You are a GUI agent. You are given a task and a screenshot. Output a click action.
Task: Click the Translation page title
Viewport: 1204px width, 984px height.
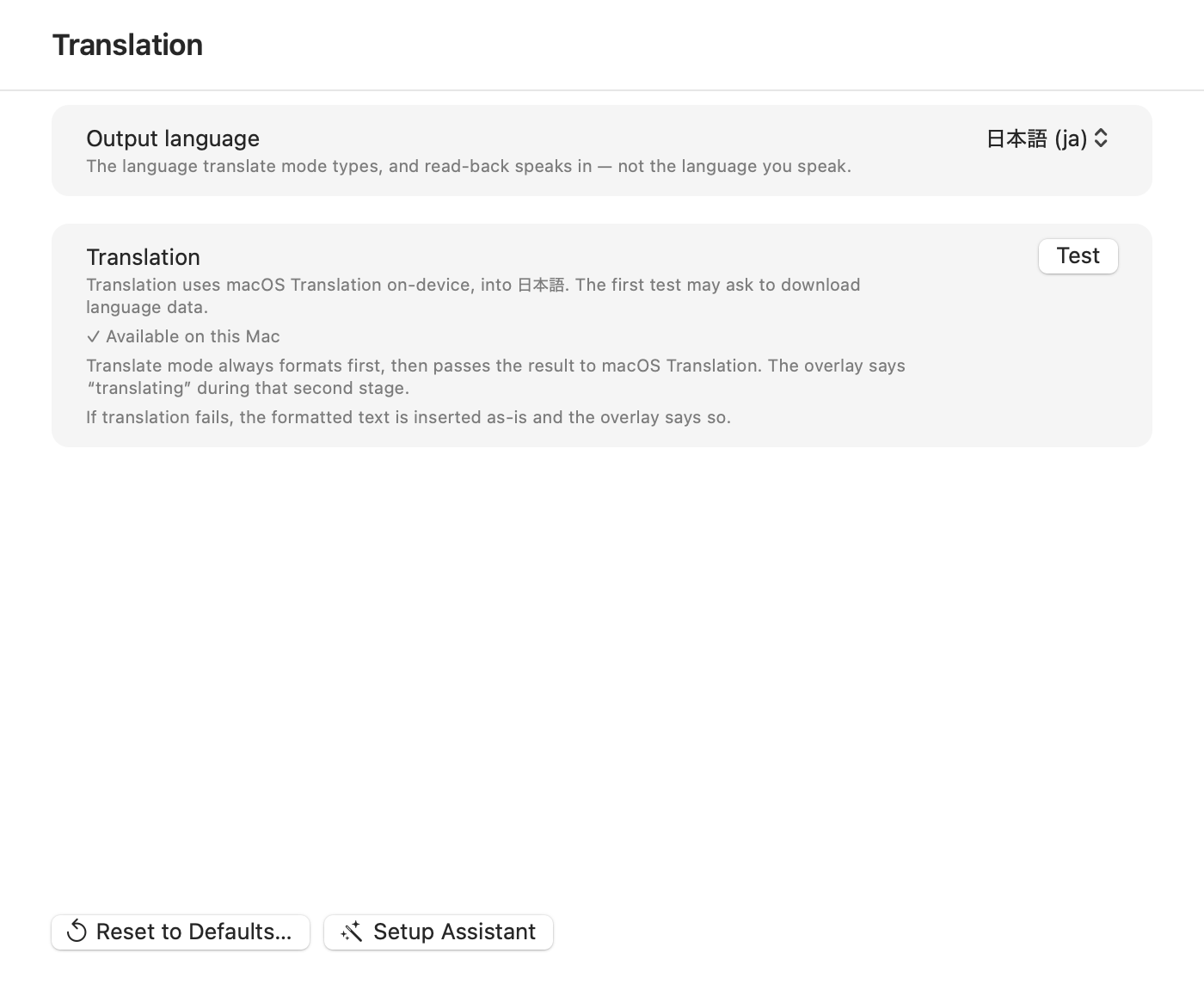point(127,45)
